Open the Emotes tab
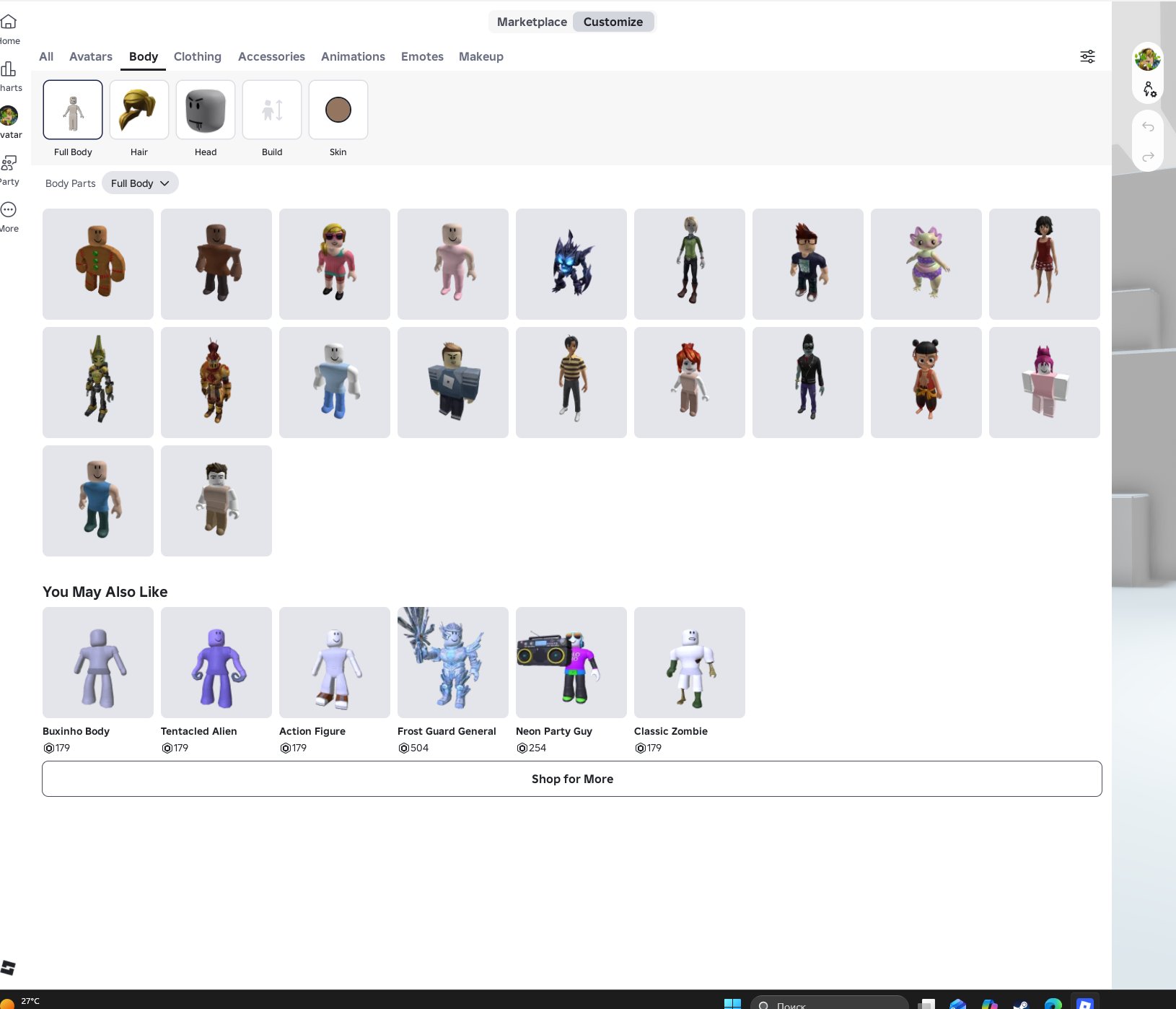The height and width of the screenshot is (1009, 1176). (422, 56)
